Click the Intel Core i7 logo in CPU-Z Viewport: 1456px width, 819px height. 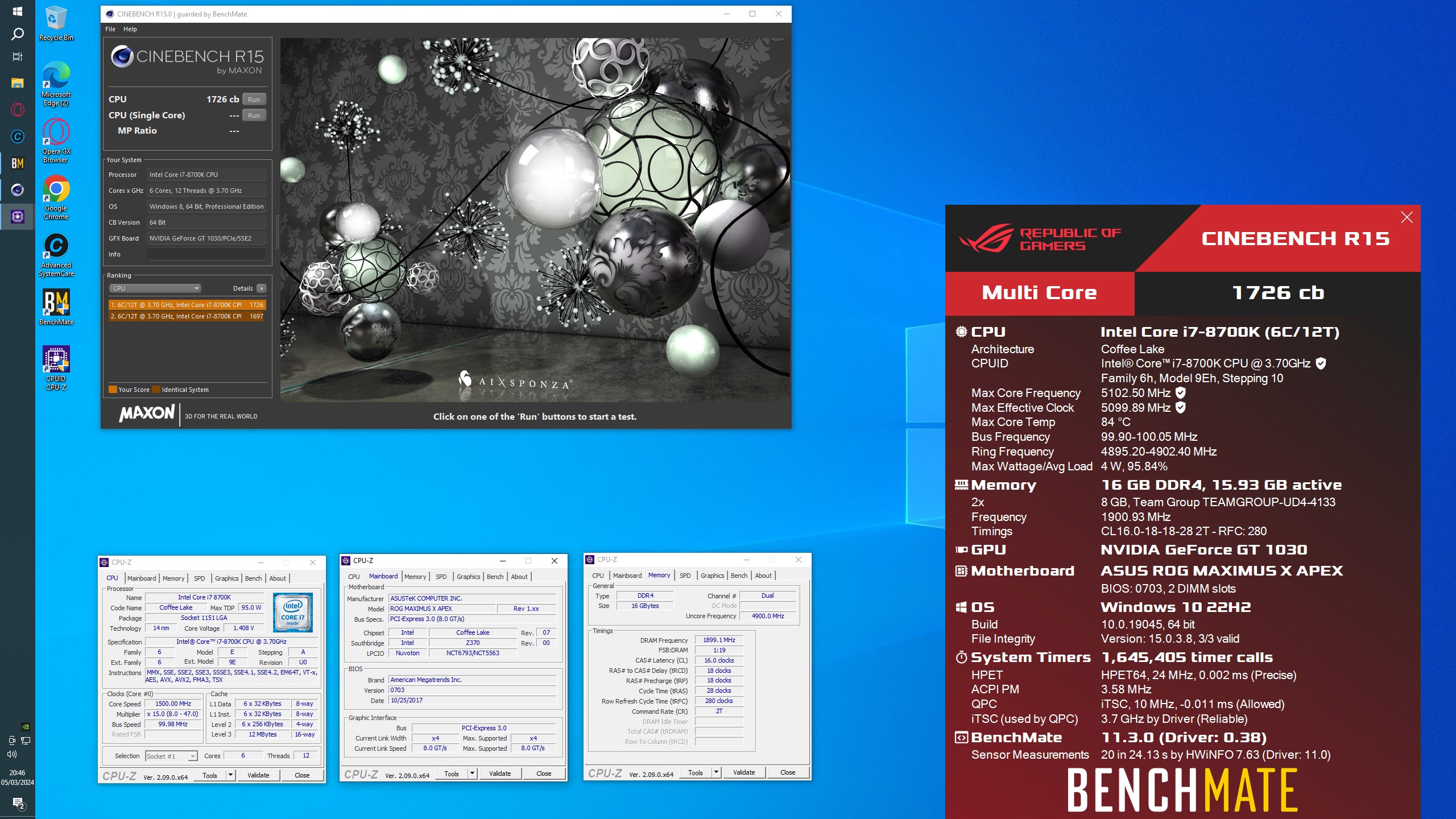pos(292,613)
